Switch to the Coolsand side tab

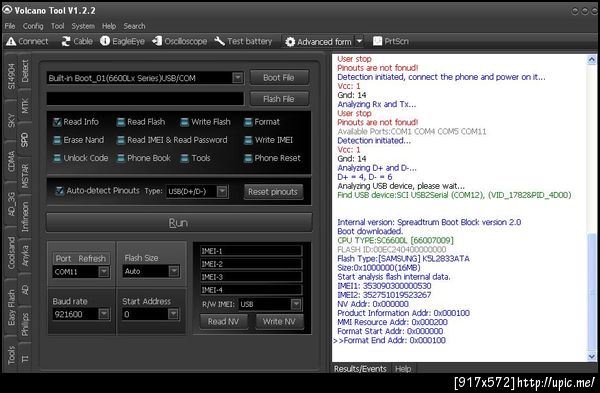(x=11, y=253)
